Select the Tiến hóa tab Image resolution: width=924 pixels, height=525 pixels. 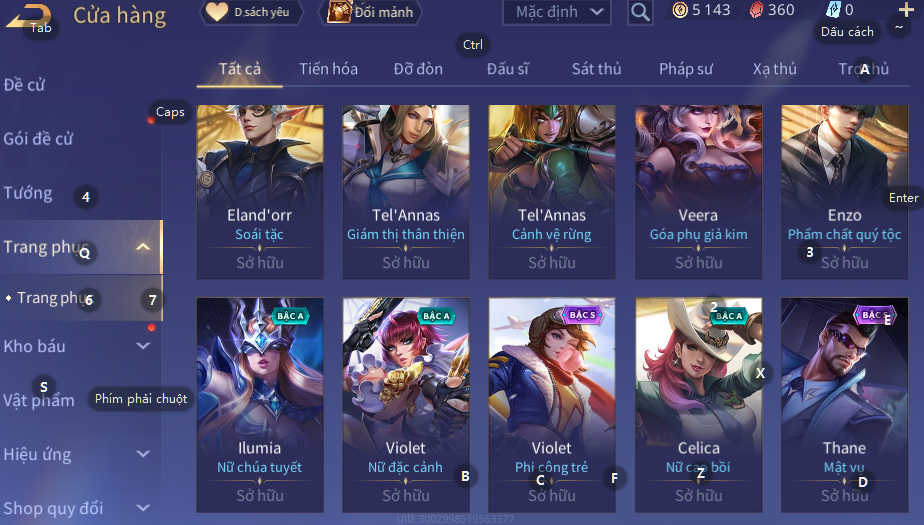(328, 69)
